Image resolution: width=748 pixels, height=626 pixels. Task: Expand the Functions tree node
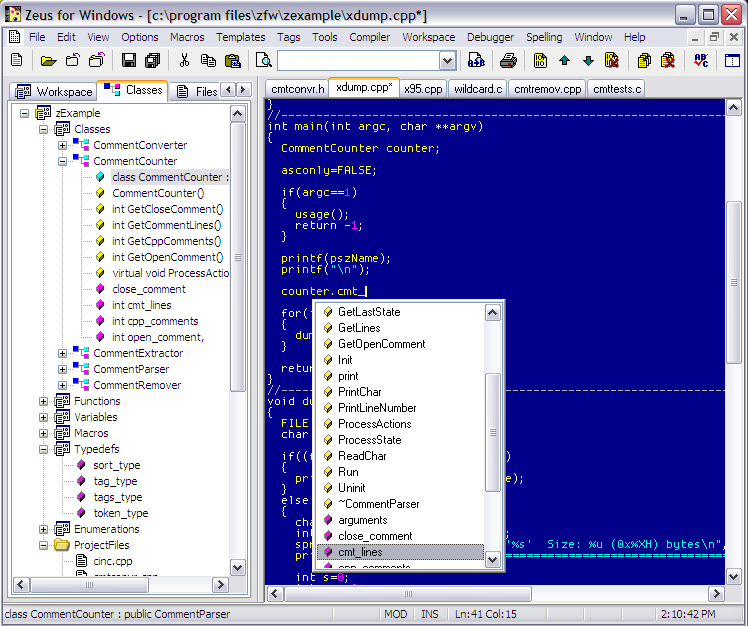tap(43, 401)
